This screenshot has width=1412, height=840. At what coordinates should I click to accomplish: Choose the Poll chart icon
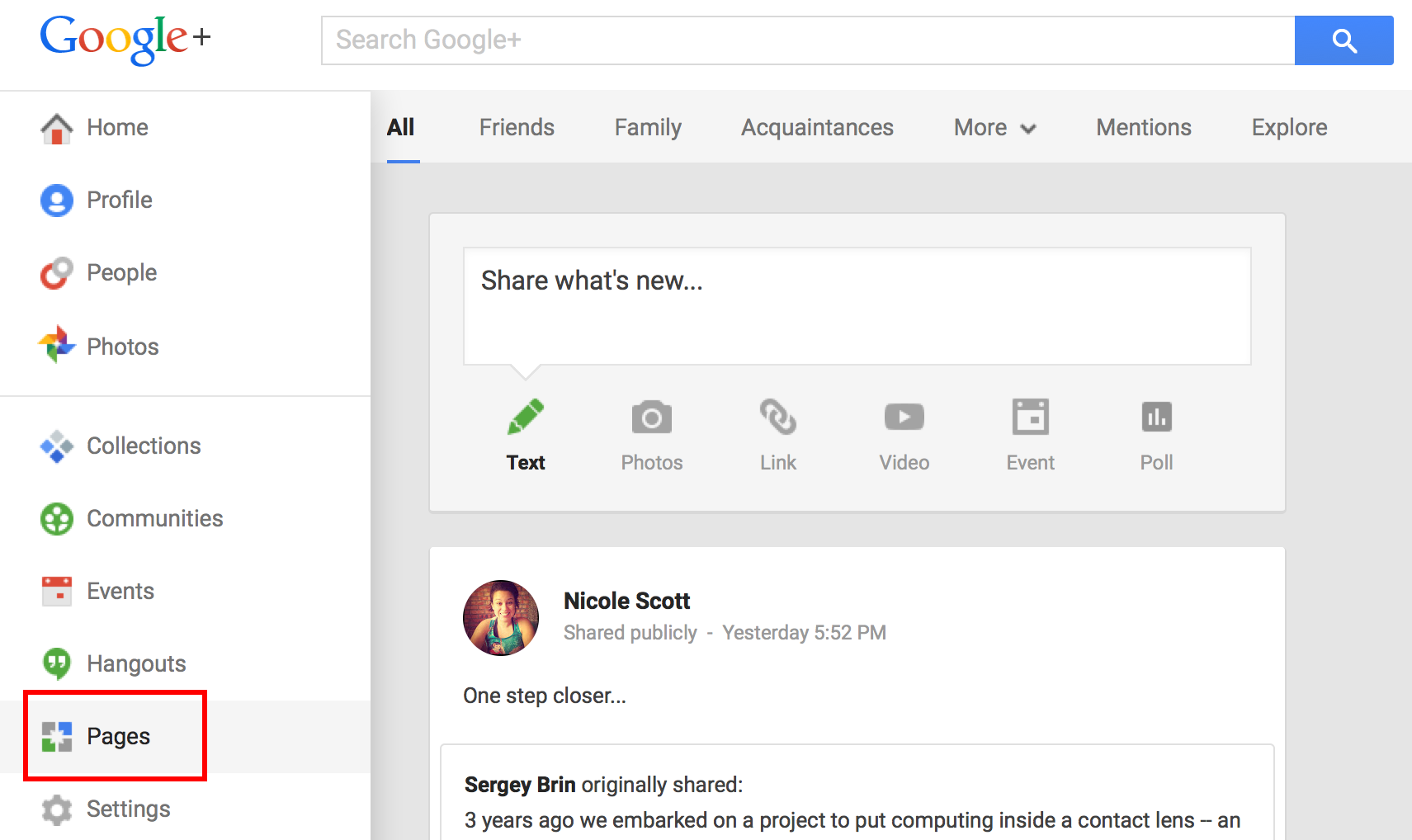pos(1156,418)
